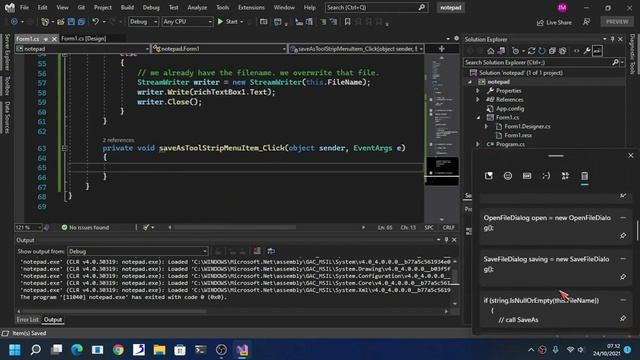
Task: Expand the References node
Action: coord(478,100)
